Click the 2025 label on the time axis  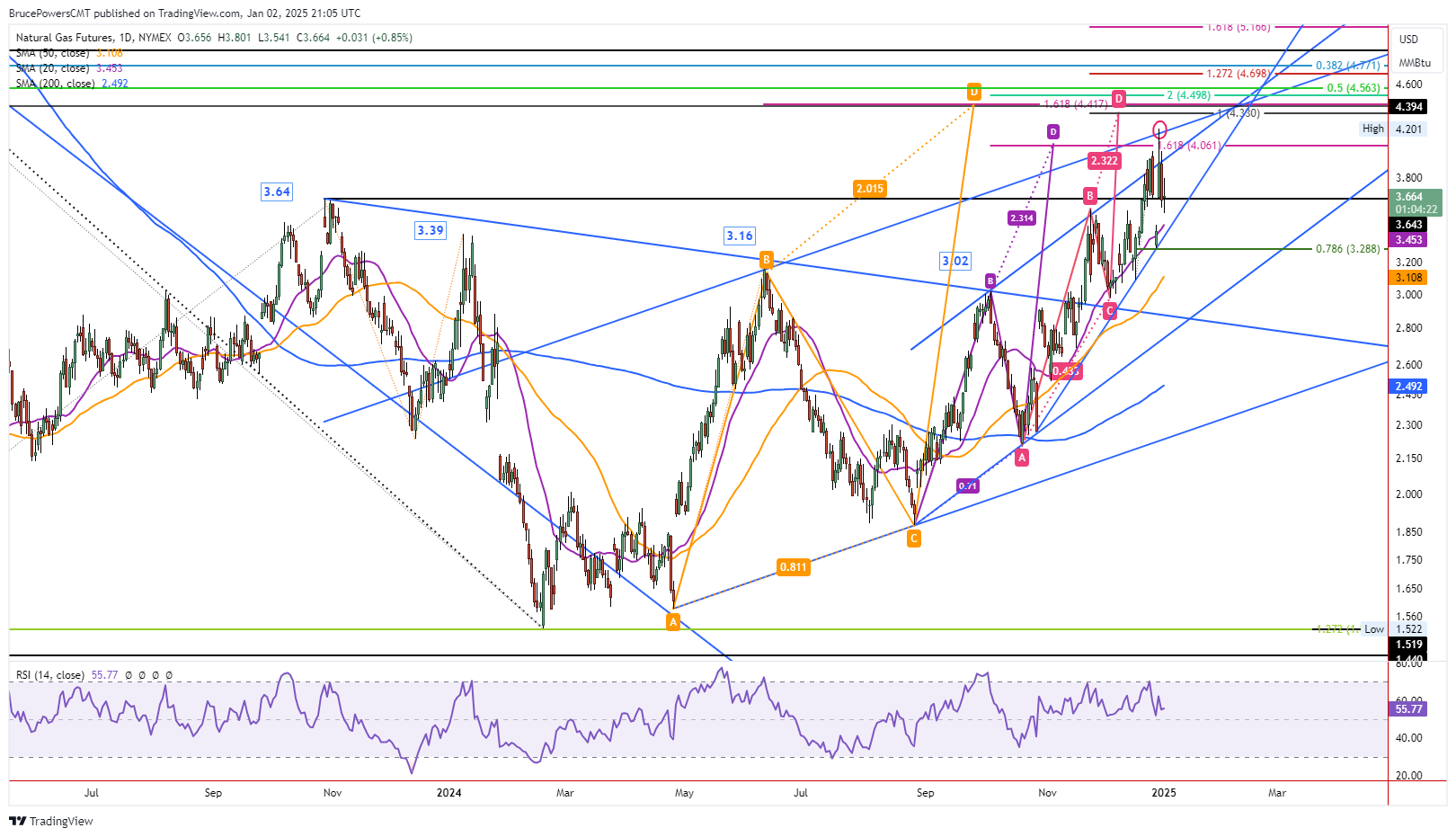1164,793
